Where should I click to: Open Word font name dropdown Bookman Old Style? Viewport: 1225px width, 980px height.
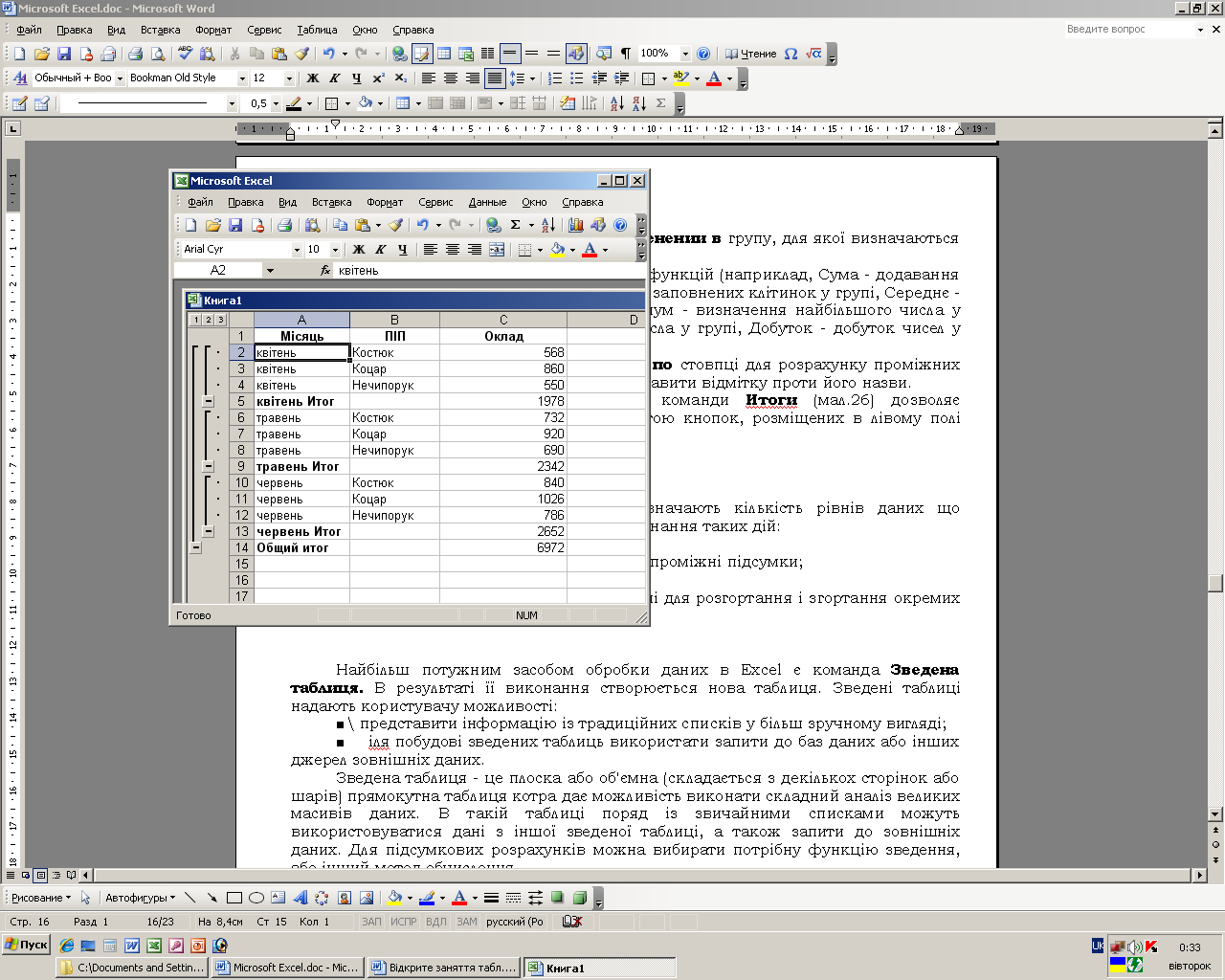241,78
